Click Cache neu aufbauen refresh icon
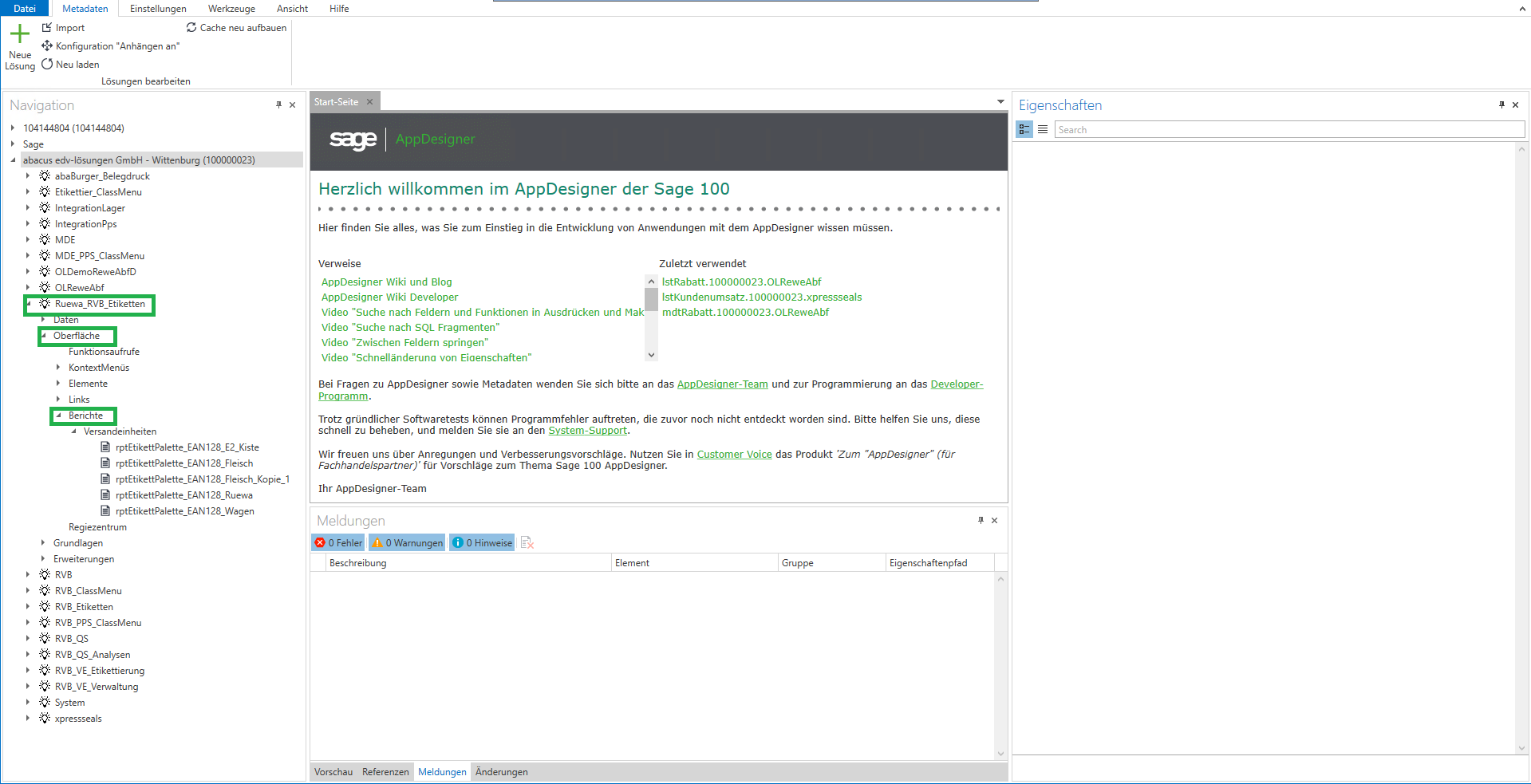The height and width of the screenshot is (784, 1531). (x=191, y=28)
